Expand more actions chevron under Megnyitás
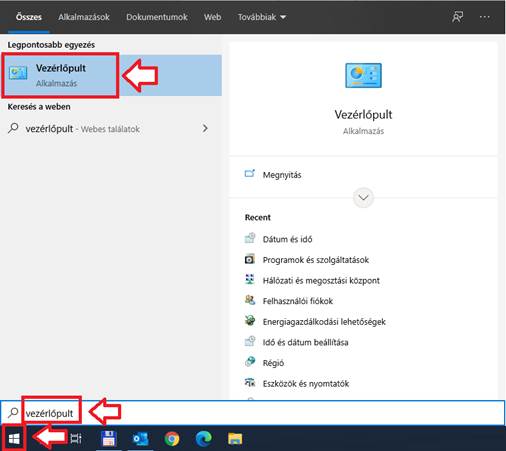 tap(363, 198)
